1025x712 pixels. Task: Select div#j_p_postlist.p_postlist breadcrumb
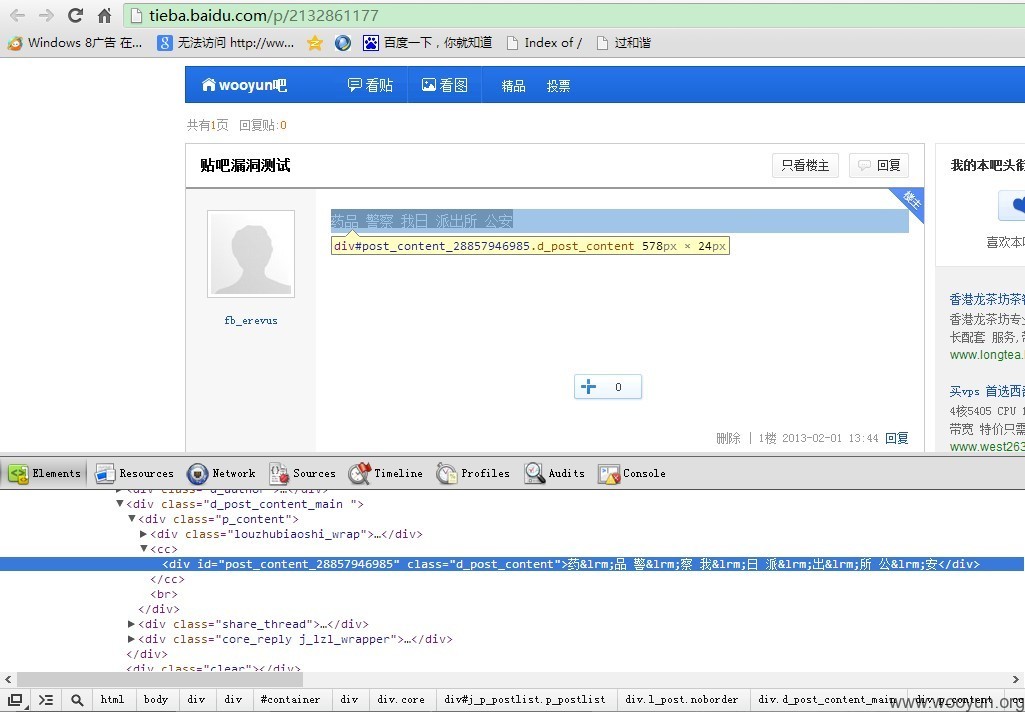coord(525,700)
